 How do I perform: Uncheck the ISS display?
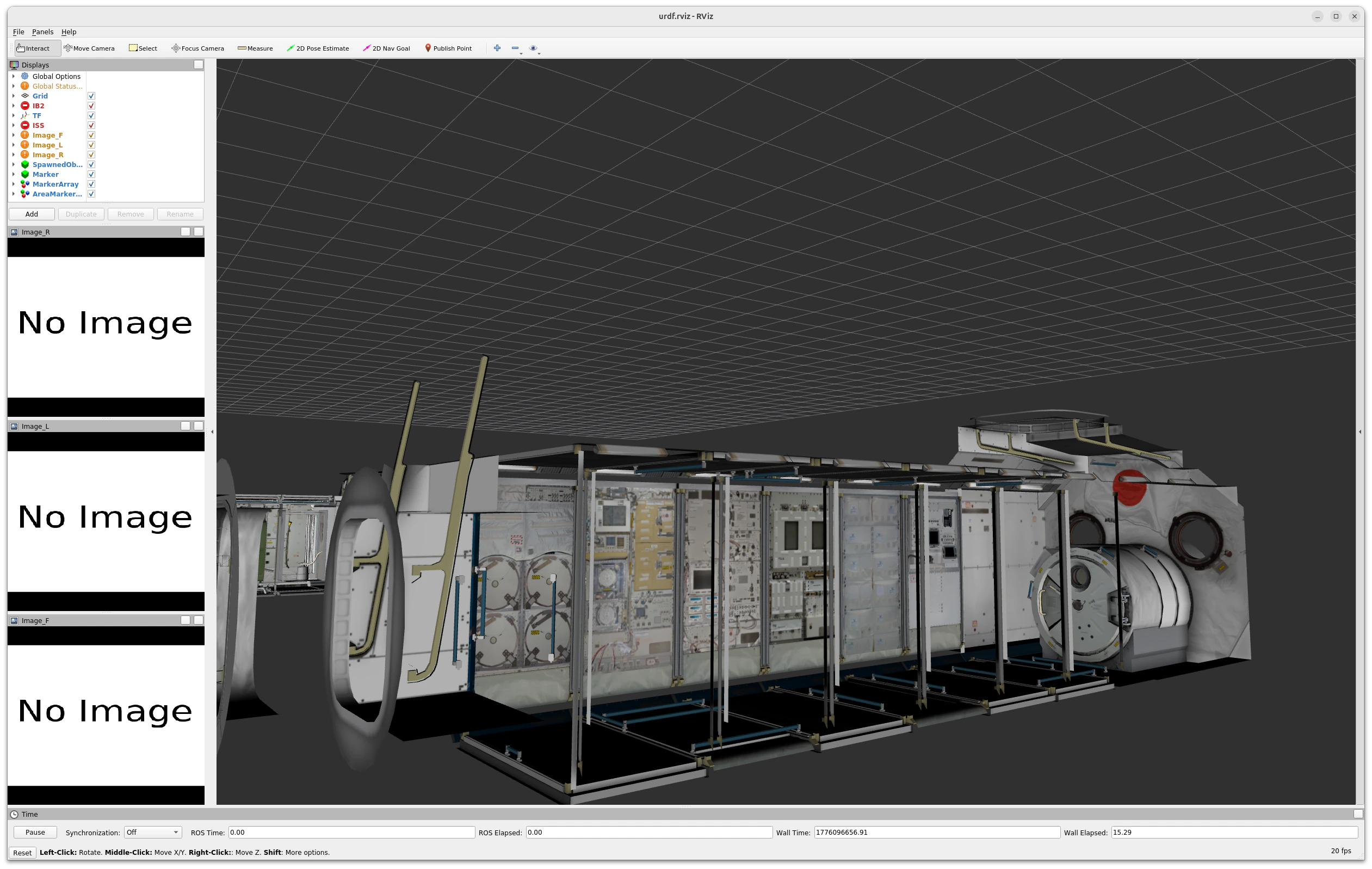(91, 125)
